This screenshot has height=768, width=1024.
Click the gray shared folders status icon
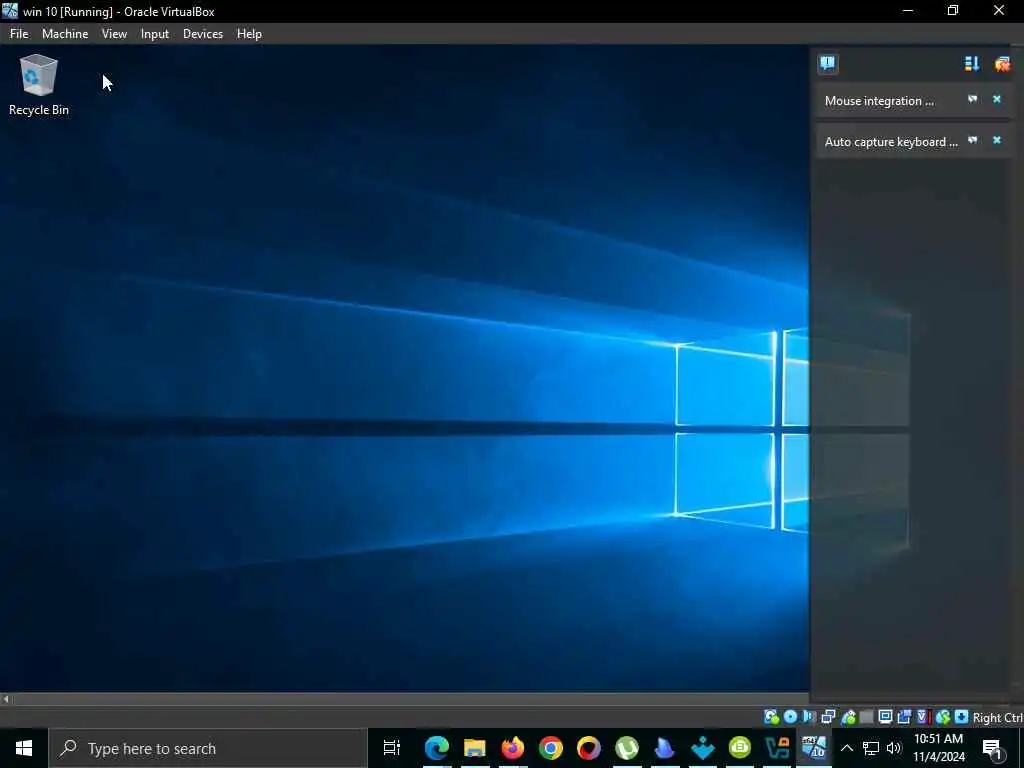click(867, 717)
